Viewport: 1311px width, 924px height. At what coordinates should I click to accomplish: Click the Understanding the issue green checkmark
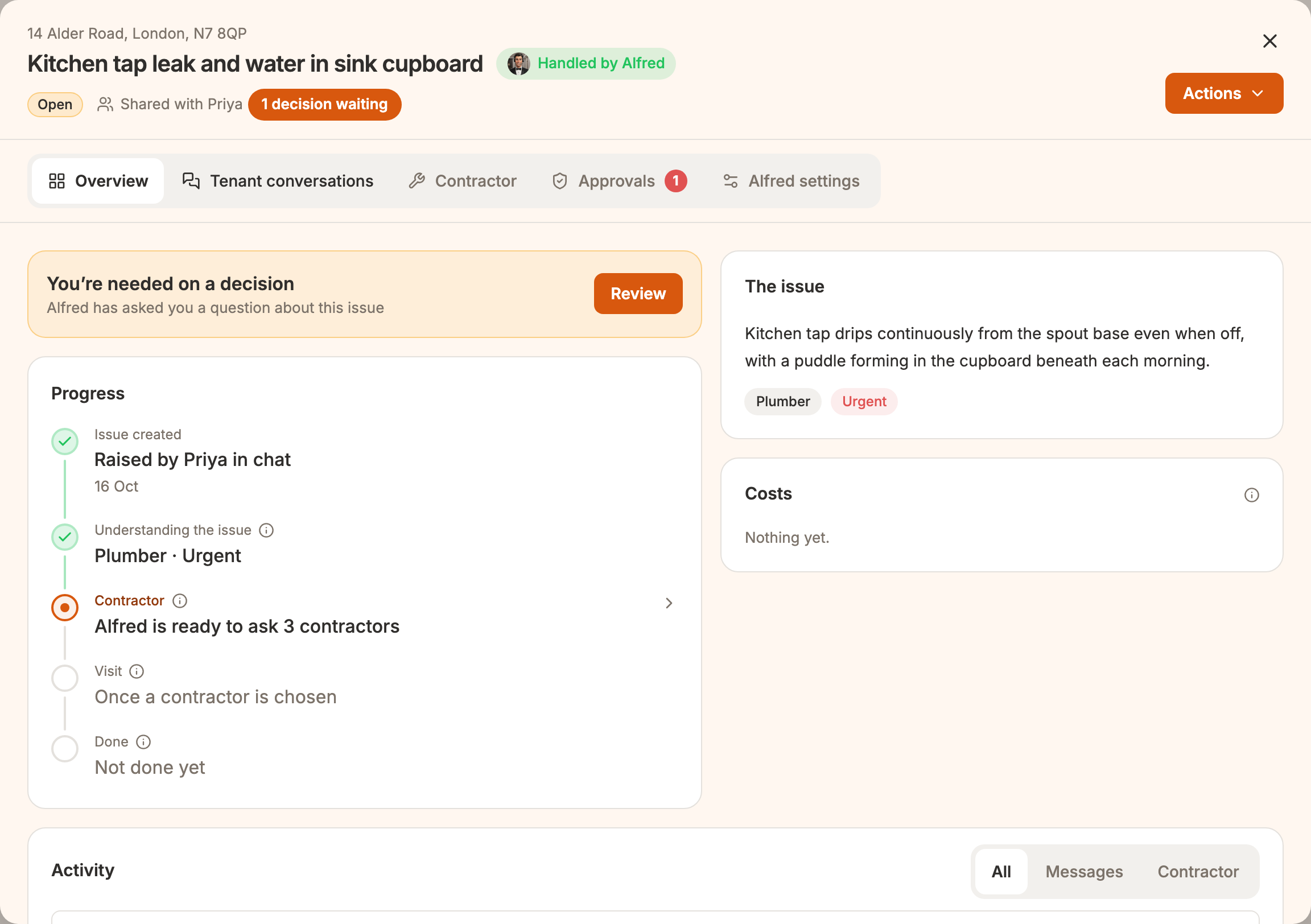tap(65, 537)
